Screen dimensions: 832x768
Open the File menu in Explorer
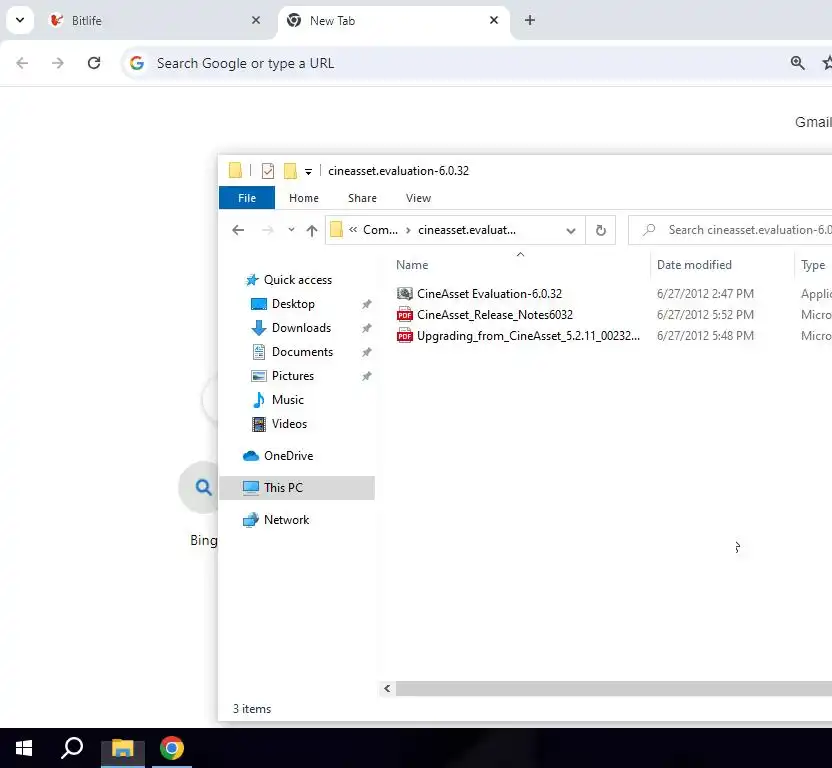pyautogui.click(x=247, y=198)
